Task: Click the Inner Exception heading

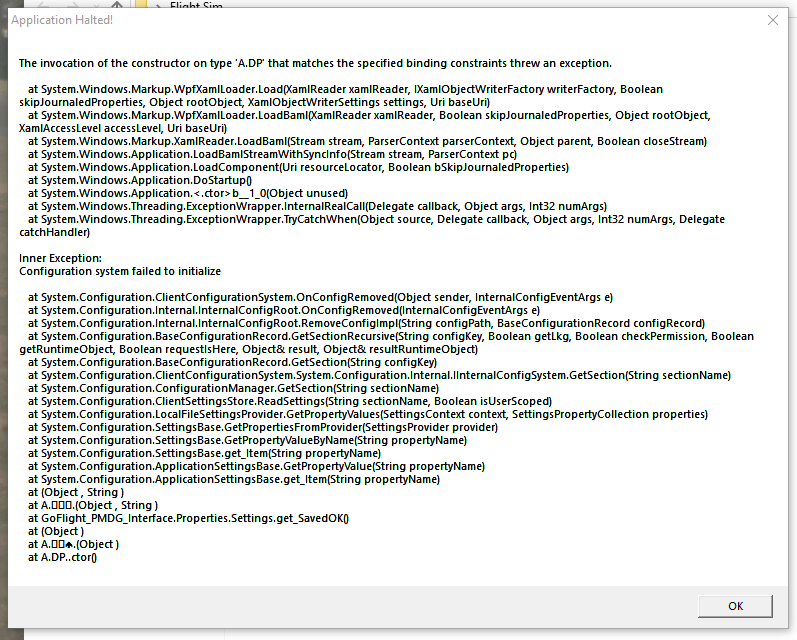Action: tap(59, 258)
